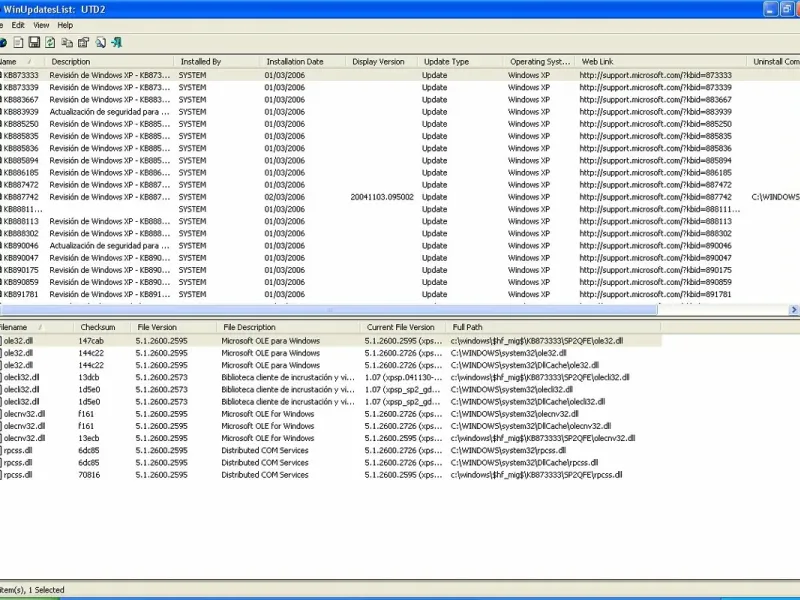The height and width of the screenshot is (600, 800).
Task: Select the KB885250 update row
Action: [x=400, y=124]
